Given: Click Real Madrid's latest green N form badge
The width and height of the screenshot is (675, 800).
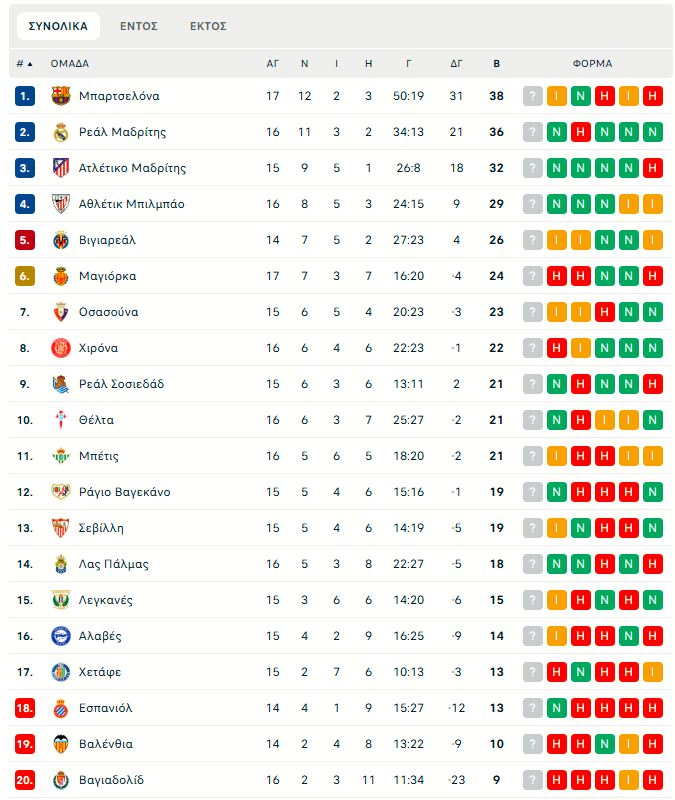Looking at the screenshot, I should tap(653, 132).
